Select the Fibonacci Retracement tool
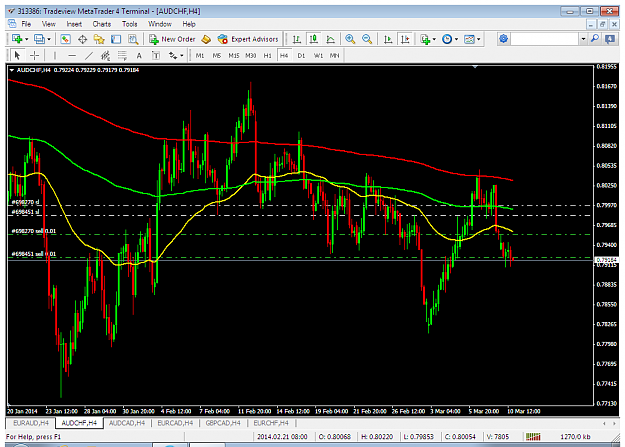Viewport: 625px width, 447px height. pyautogui.click(x=122, y=55)
